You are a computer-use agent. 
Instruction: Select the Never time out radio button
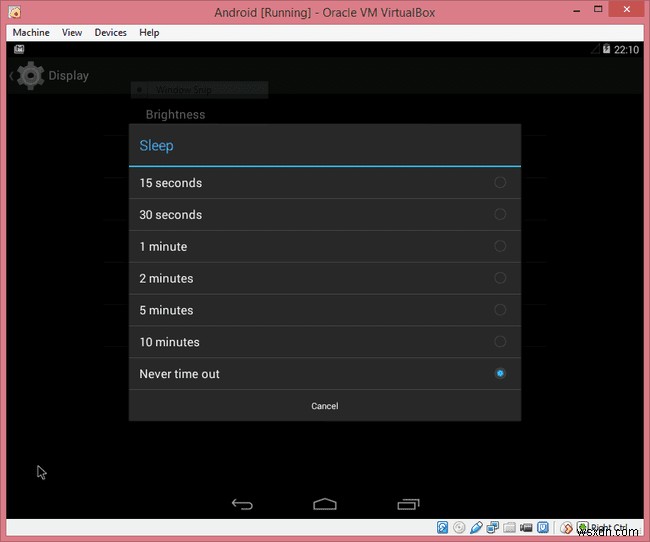click(500, 374)
